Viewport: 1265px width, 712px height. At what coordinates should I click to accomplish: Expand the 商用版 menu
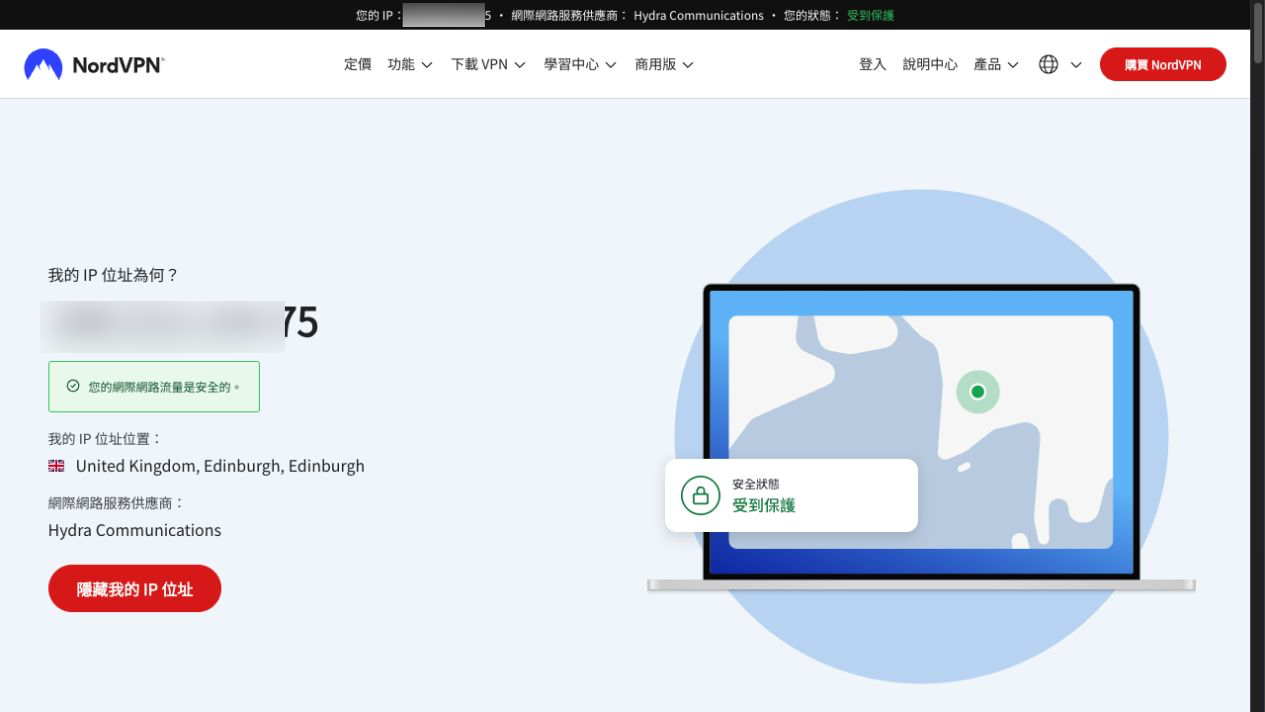point(664,64)
